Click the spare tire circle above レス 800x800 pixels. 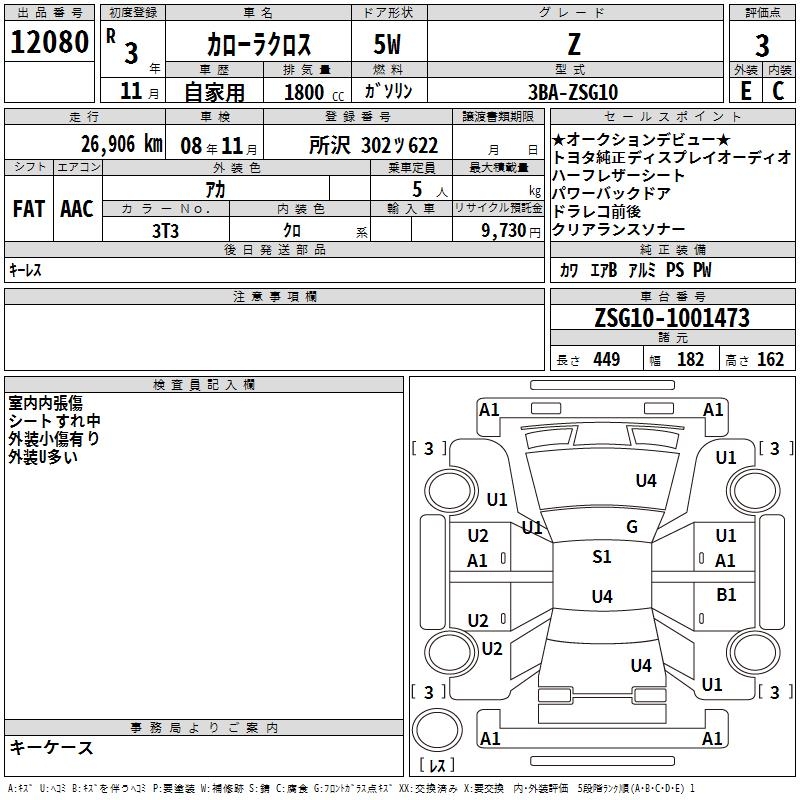437,730
